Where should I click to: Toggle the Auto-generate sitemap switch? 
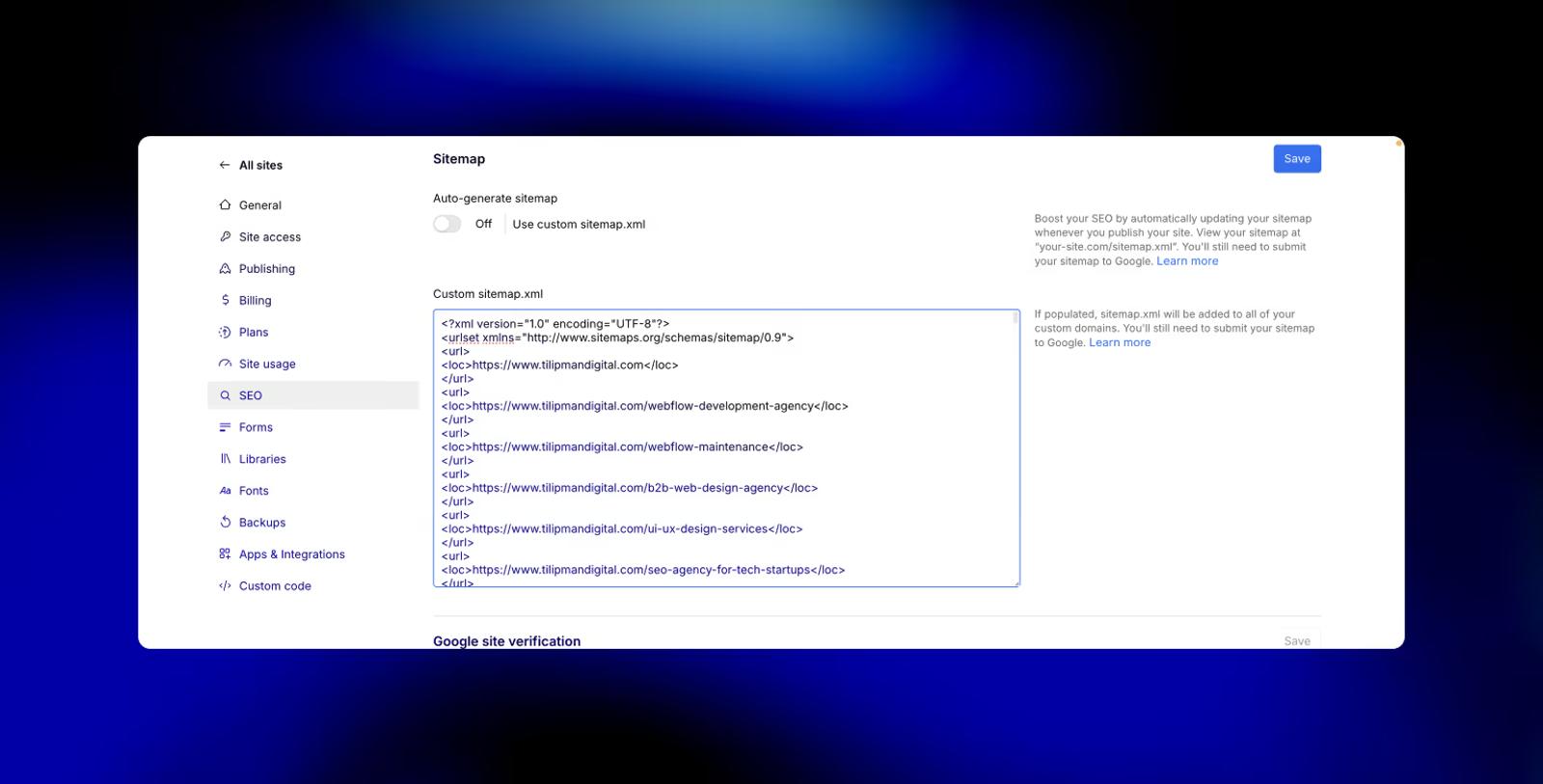click(x=447, y=224)
